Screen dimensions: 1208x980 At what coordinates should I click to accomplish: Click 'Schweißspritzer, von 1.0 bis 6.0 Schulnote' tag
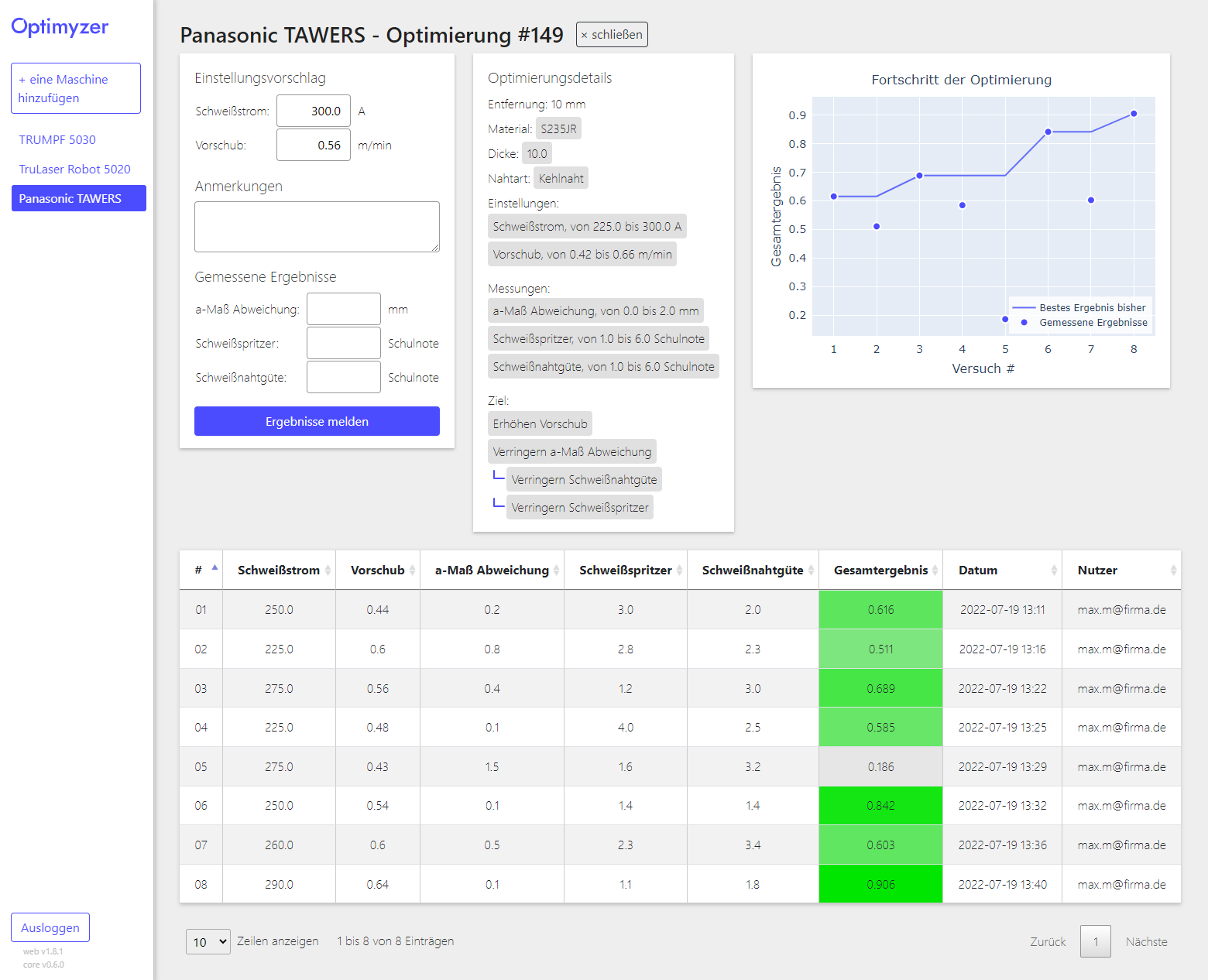(x=599, y=338)
